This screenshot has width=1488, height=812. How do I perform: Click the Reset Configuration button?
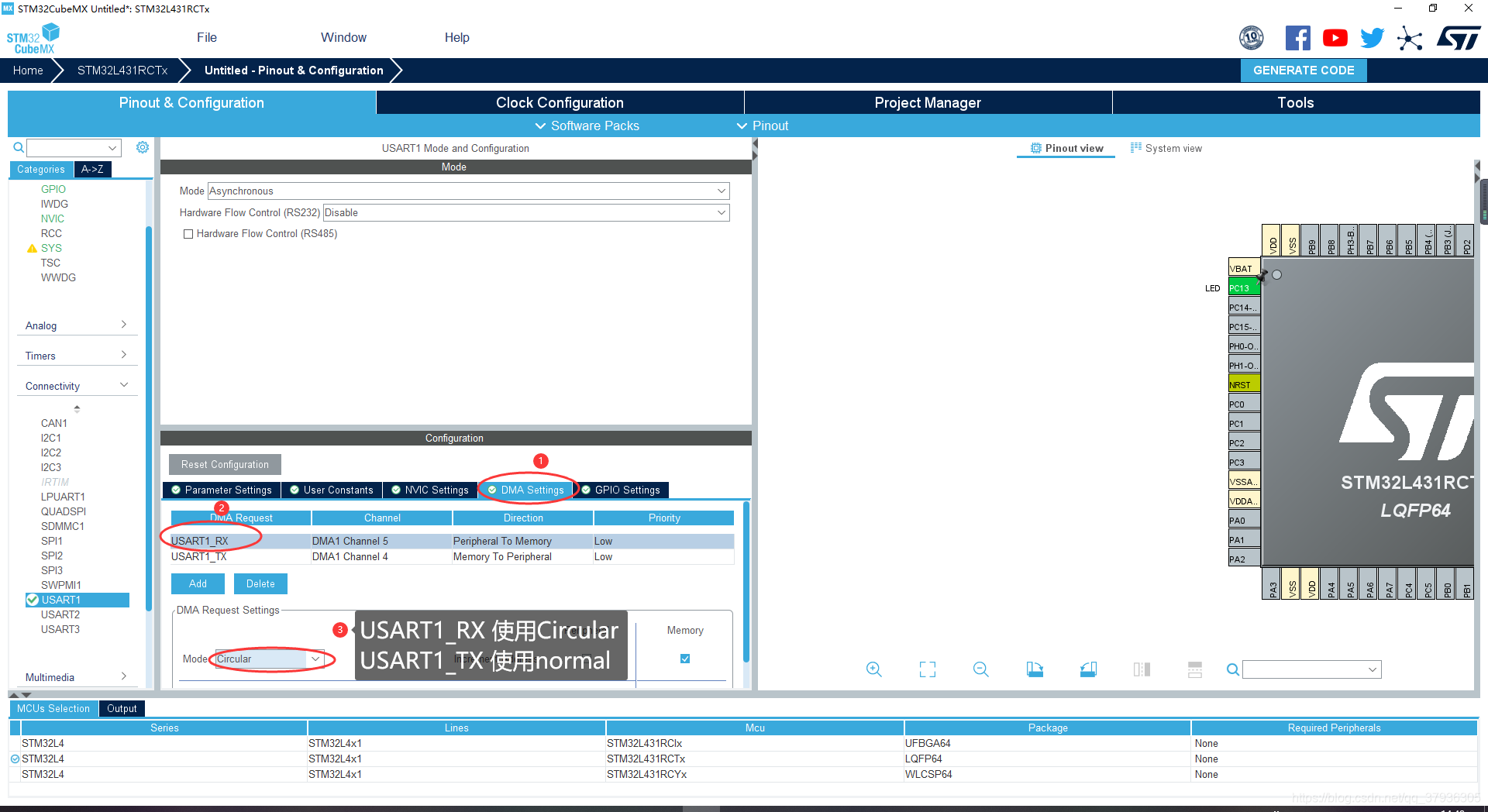point(225,464)
